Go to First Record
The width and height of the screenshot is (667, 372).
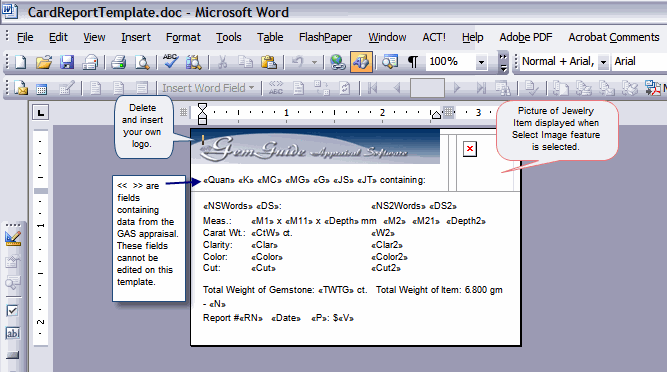click(373, 88)
